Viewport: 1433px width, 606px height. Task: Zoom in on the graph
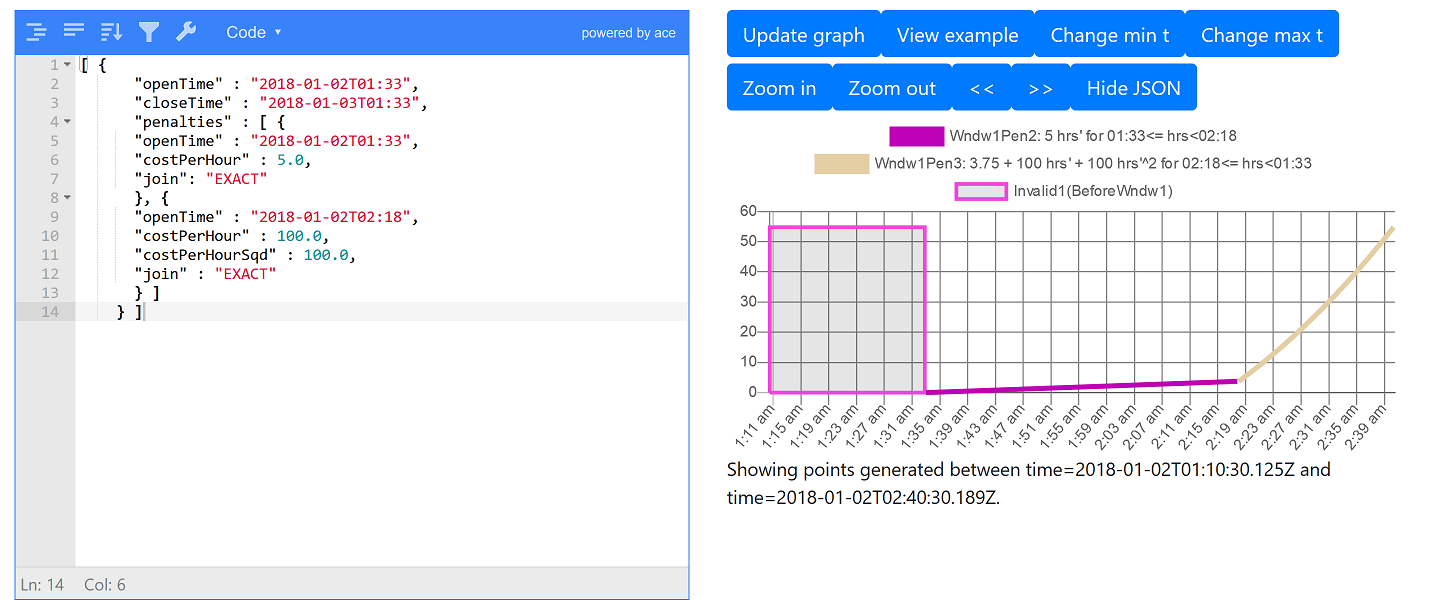coord(779,88)
